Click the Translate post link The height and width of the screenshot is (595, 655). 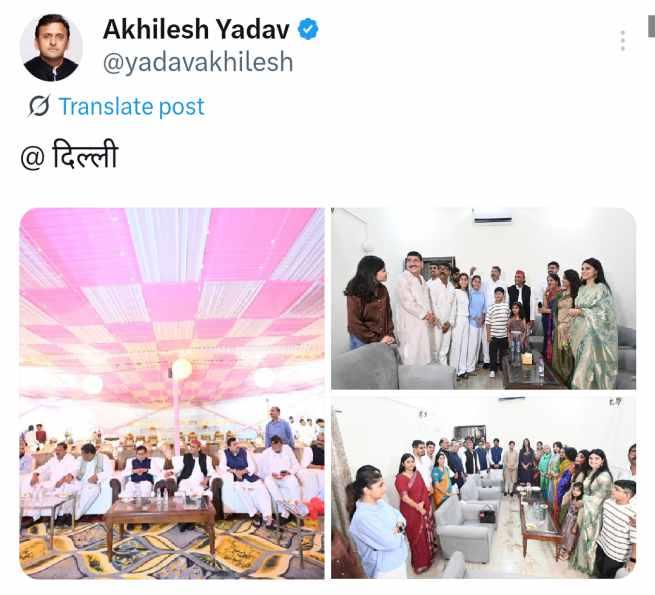coord(132,106)
